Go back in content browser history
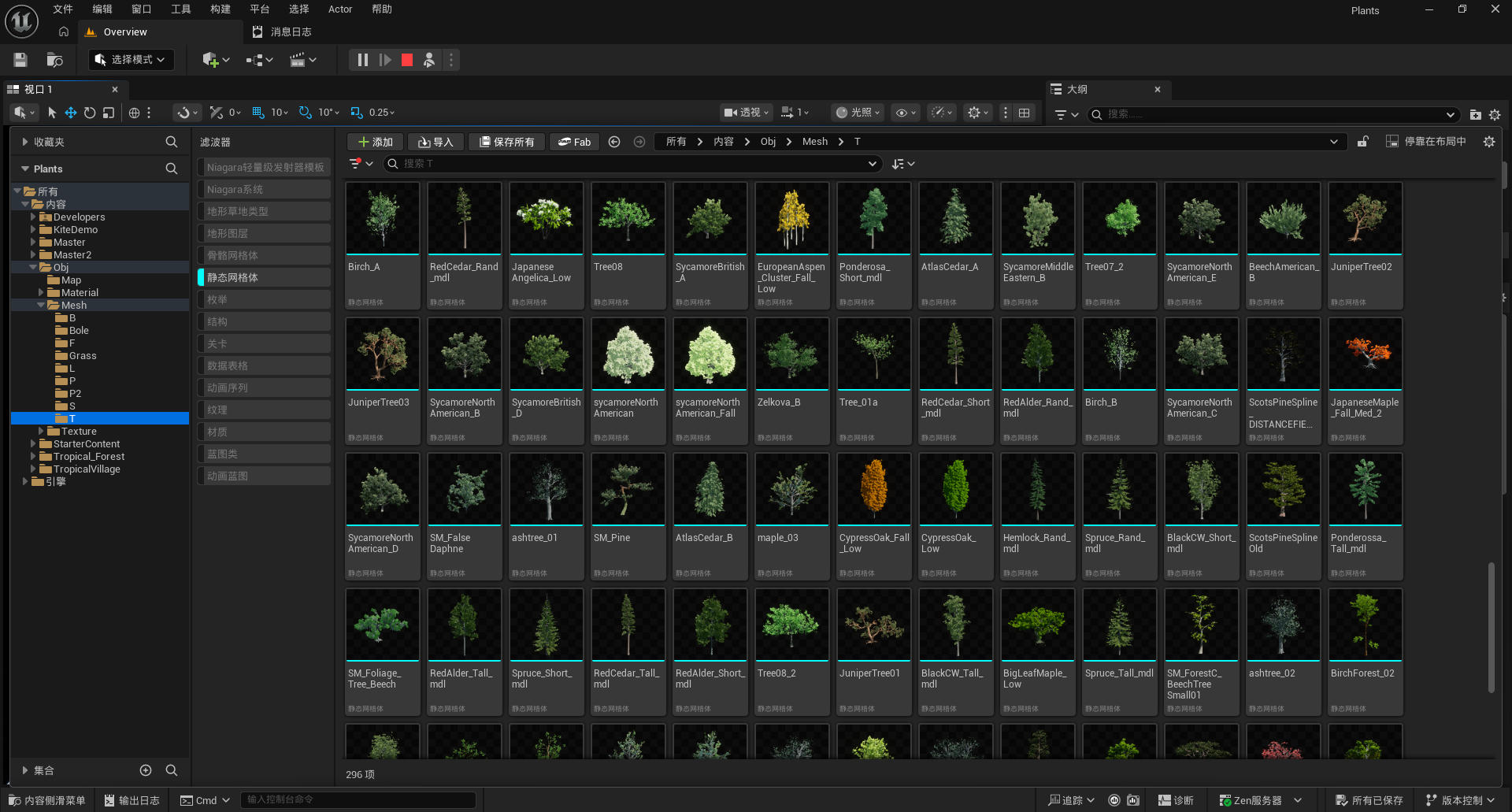 click(614, 142)
